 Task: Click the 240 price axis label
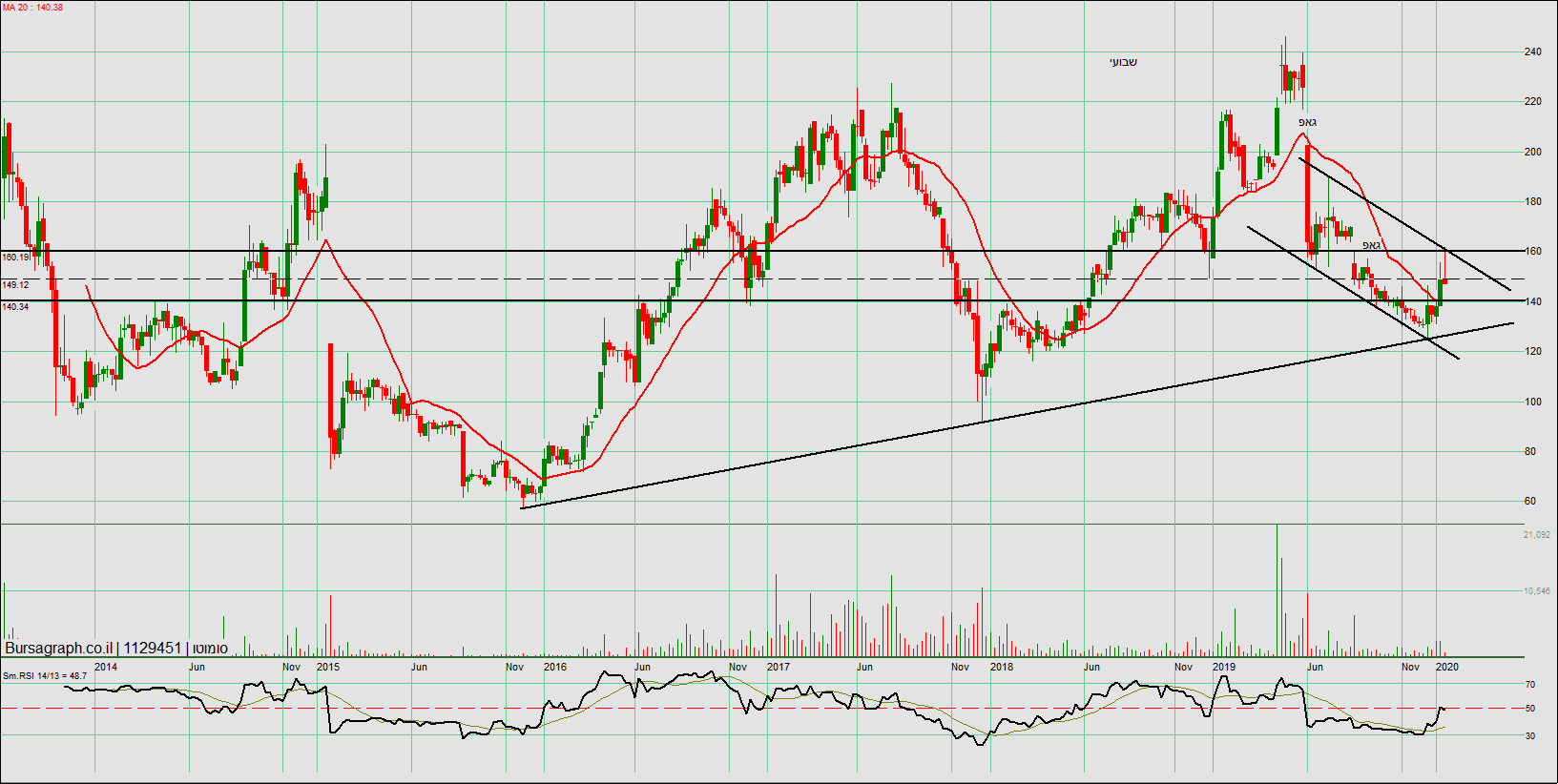point(1532,52)
